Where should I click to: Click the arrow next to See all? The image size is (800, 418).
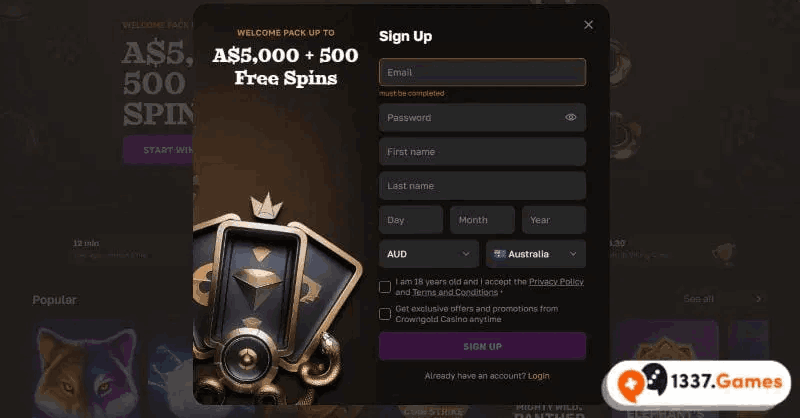759,299
